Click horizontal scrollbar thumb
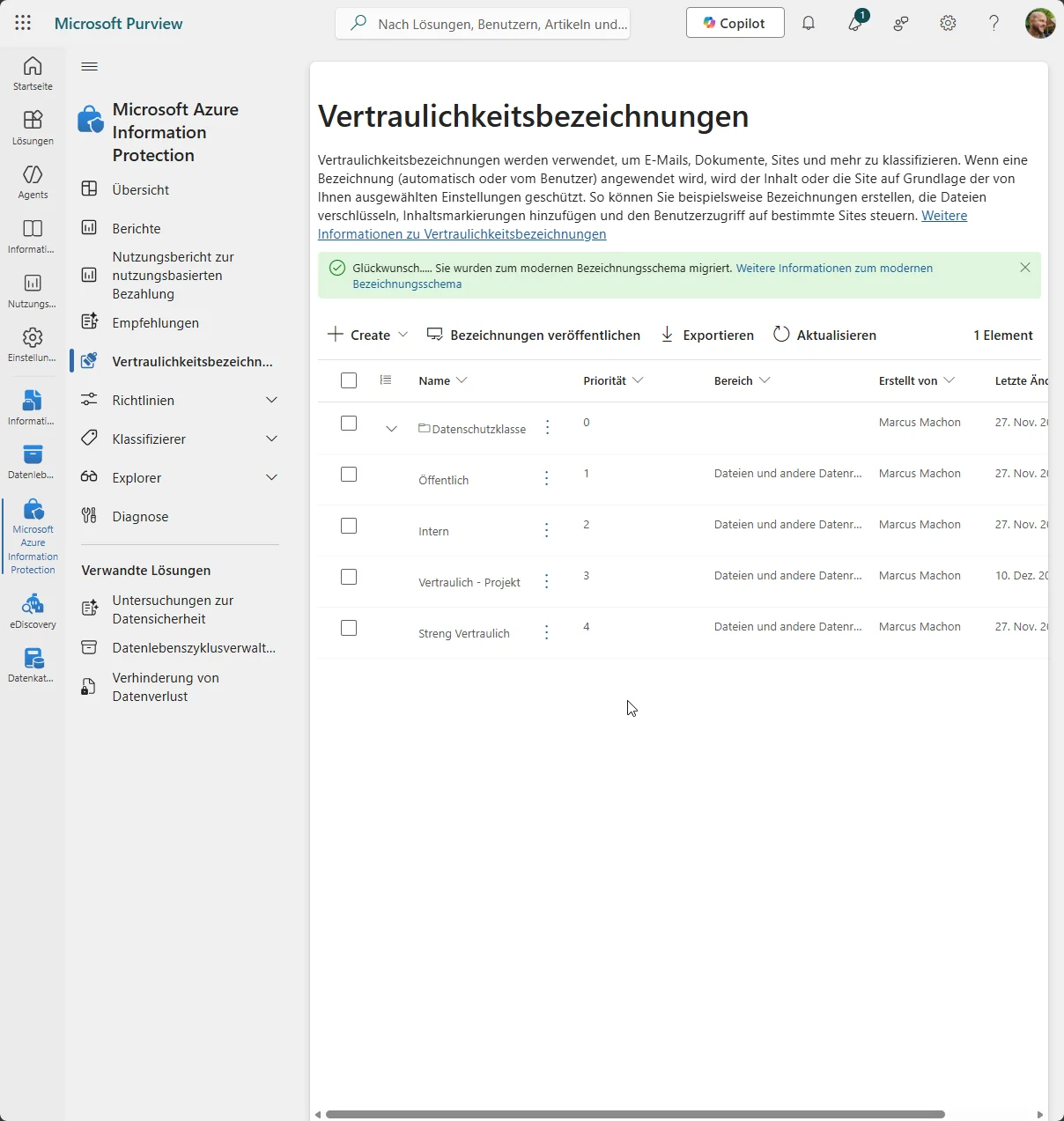The width and height of the screenshot is (1064, 1121). (635, 1114)
